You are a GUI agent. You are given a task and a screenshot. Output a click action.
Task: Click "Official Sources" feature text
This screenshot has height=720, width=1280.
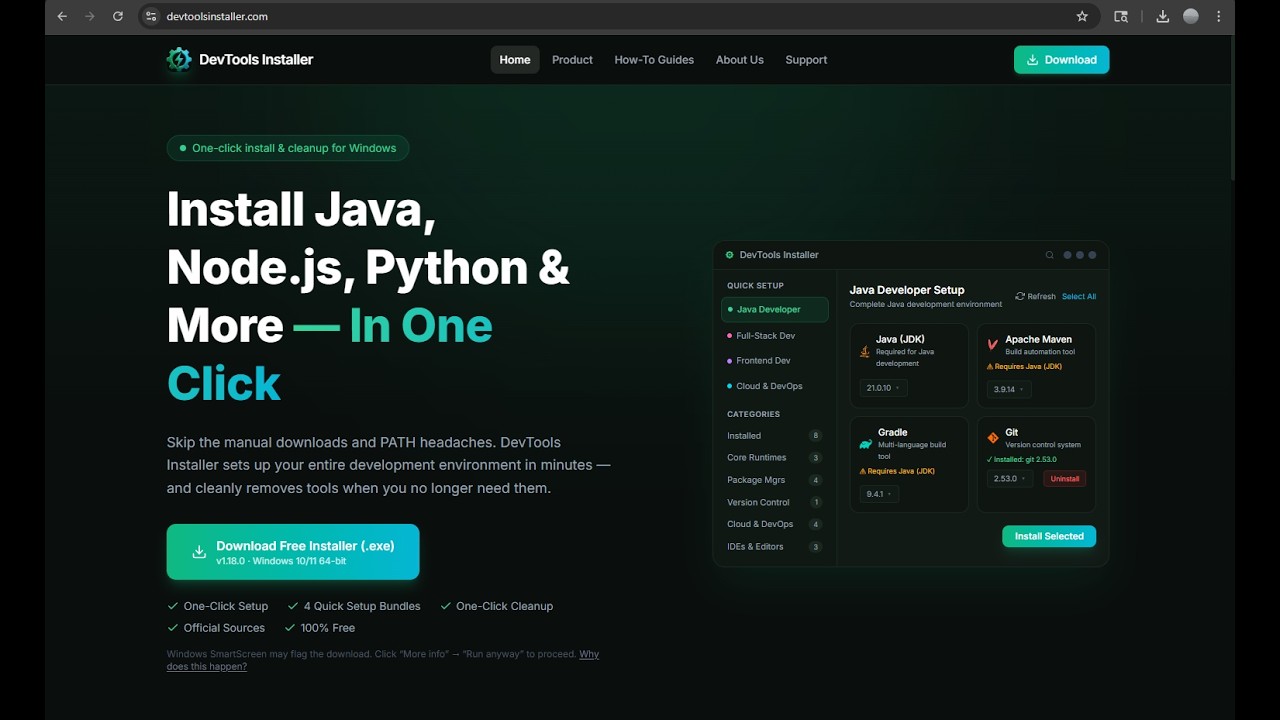[224, 628]
